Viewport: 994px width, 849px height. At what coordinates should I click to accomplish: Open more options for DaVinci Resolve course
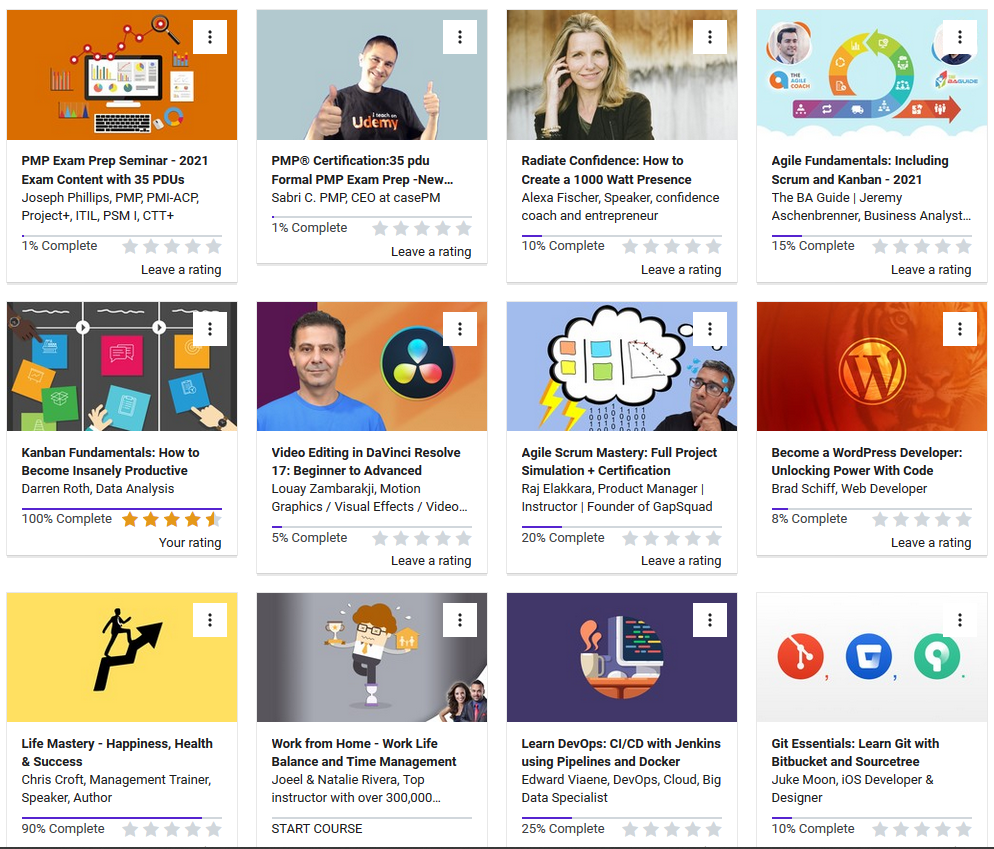(x=460, y=328)
